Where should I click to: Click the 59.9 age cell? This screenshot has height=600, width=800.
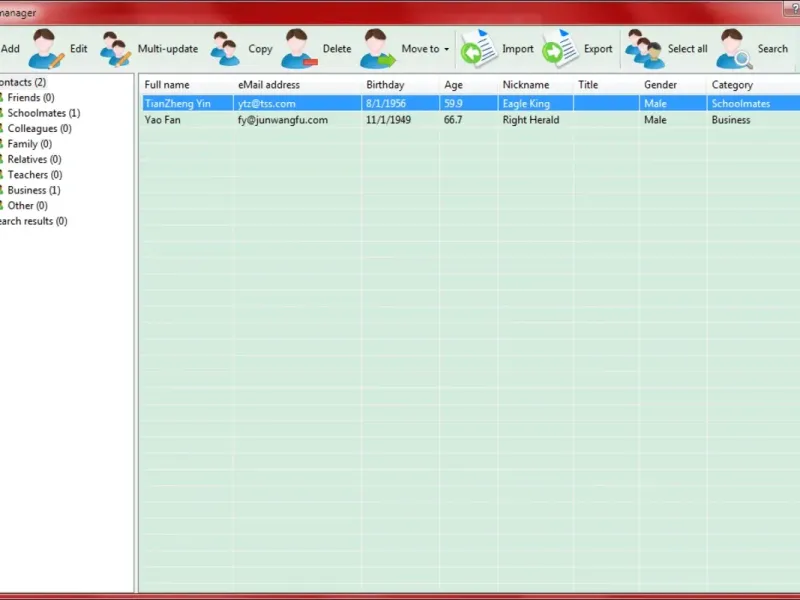453,104
